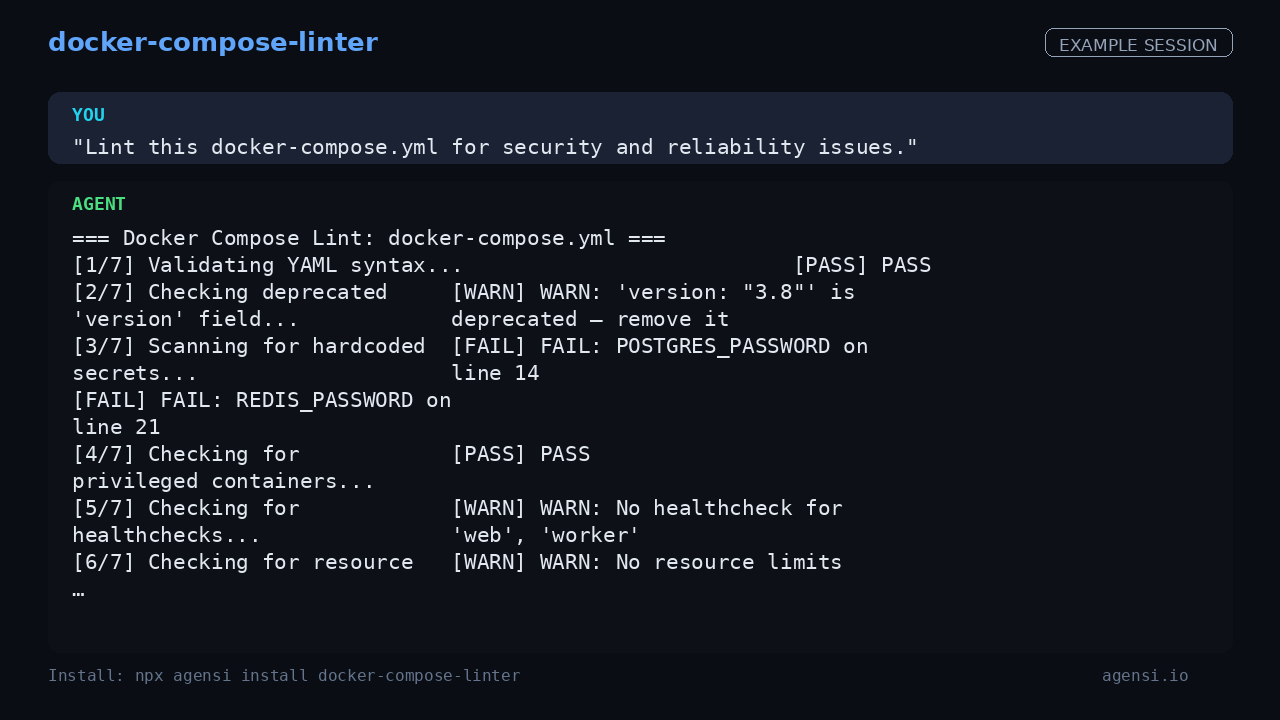The image size is (1280, 720).
Task: Click "[6/7] Checking for resource" step
Action: point(243,562)
